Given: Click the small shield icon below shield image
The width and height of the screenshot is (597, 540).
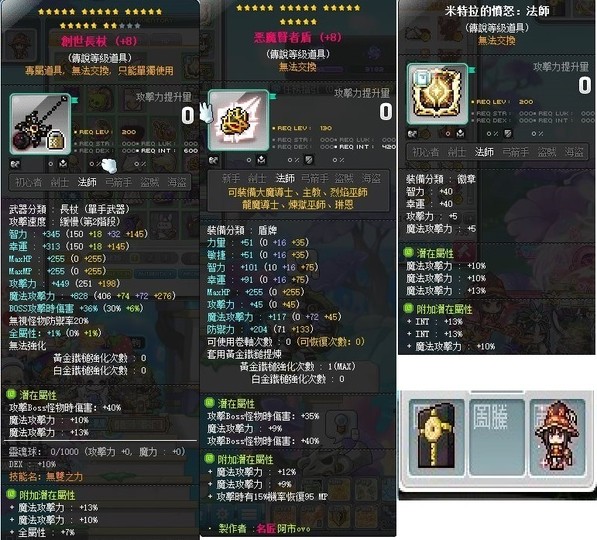Looking at the screenshot, I should point(309,160).
